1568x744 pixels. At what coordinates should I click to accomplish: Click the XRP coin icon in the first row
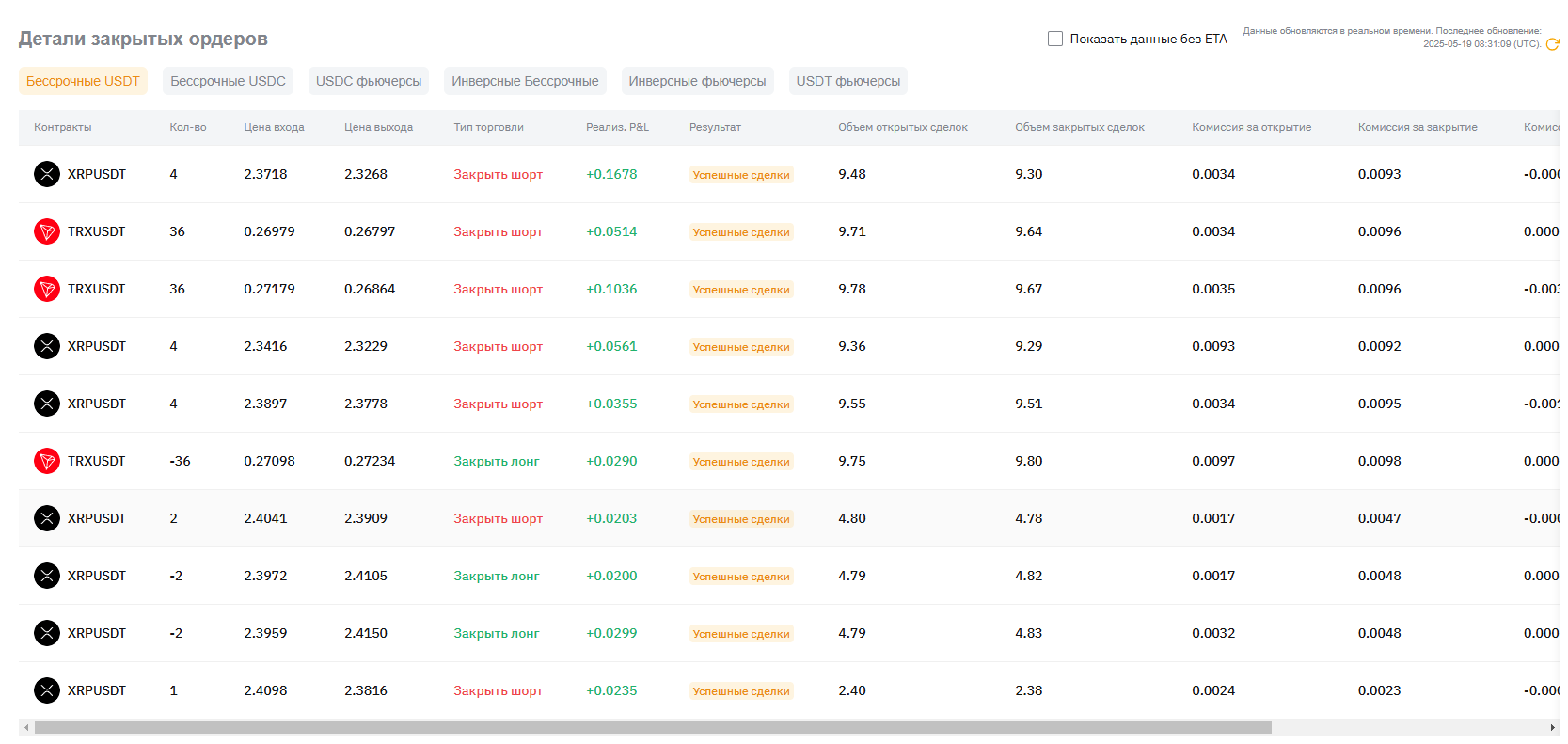point(47,174)
